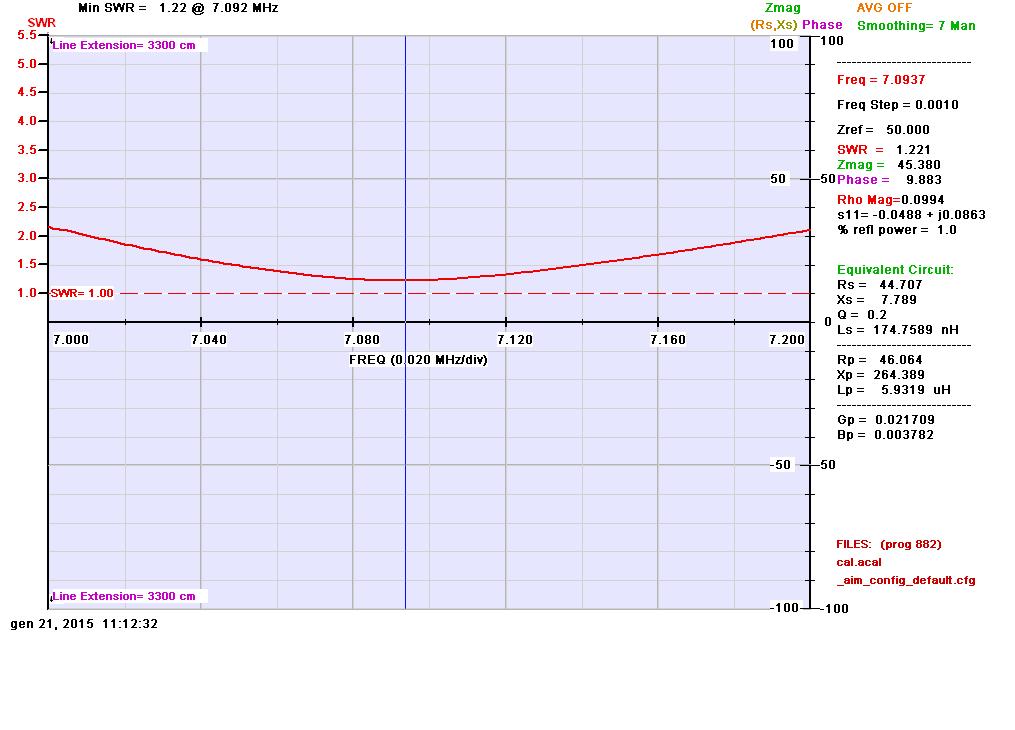
Task: Click the Zref = 50.000 value
Action: (883, 130)
